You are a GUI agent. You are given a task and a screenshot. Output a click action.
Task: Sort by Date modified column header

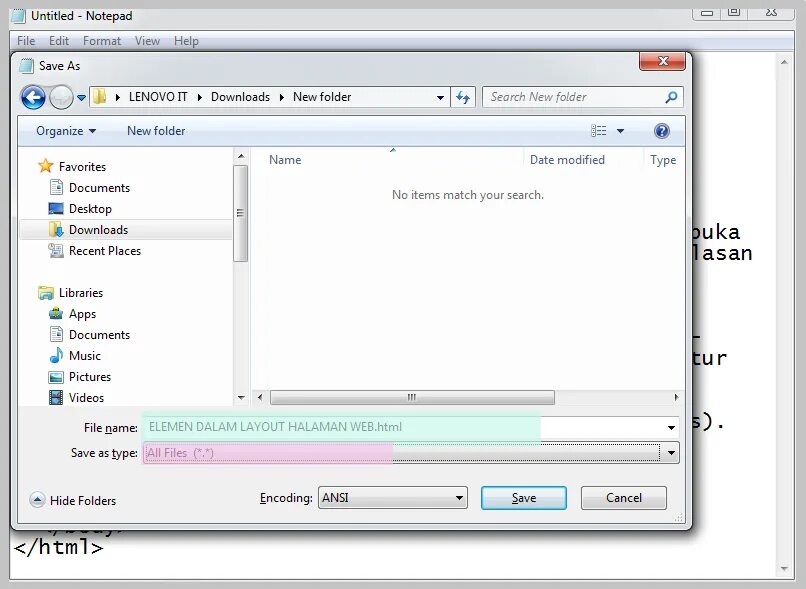567,160
